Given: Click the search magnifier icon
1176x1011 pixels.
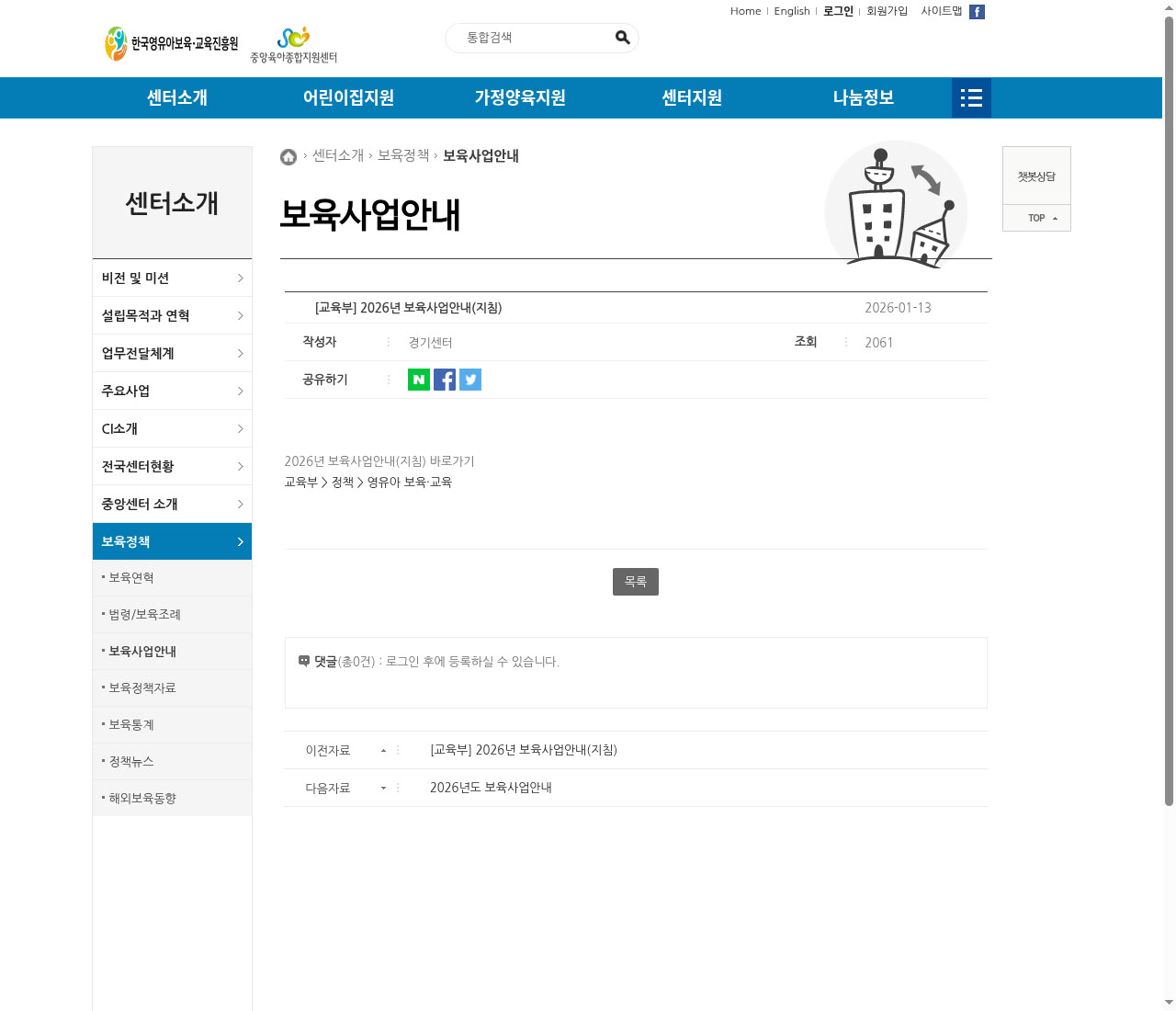Looking at the screenshot, I should click(x=622, y=38).
